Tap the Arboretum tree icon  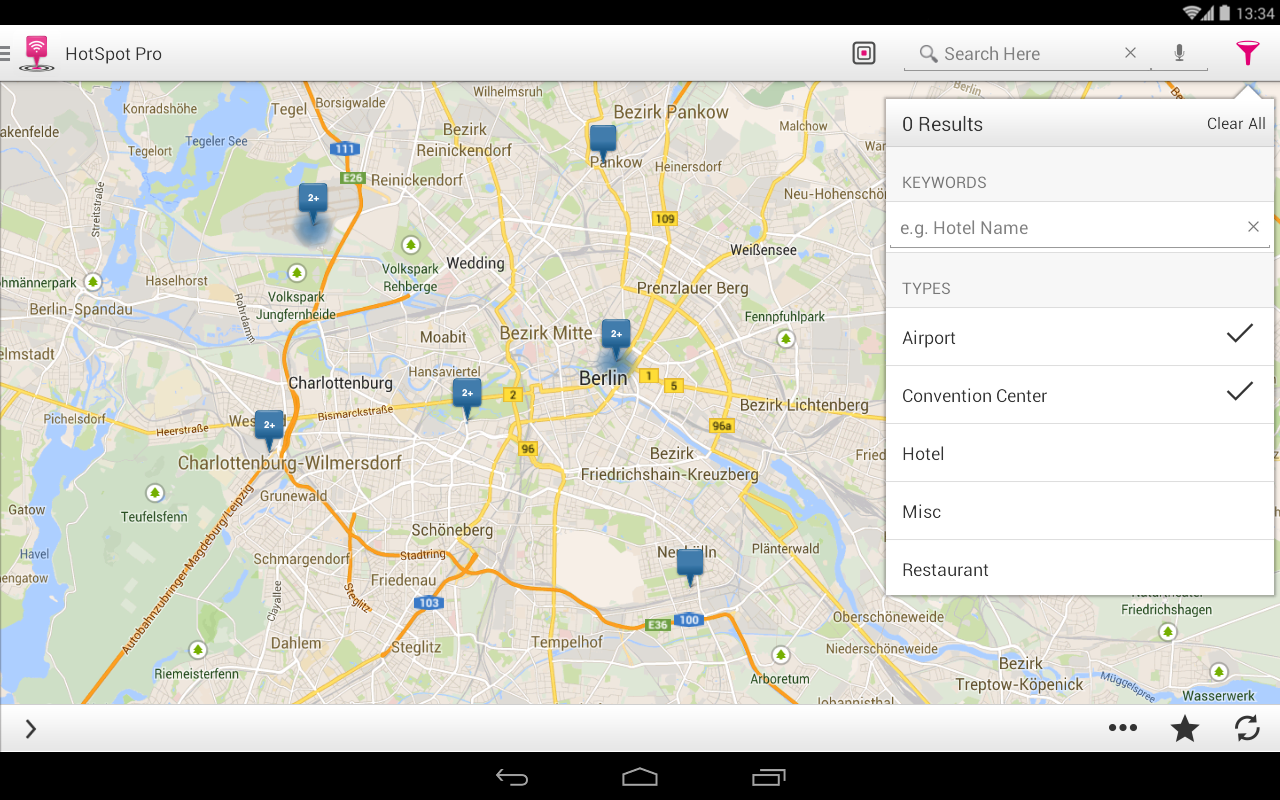pyautogui.click(x=781, y=654)
